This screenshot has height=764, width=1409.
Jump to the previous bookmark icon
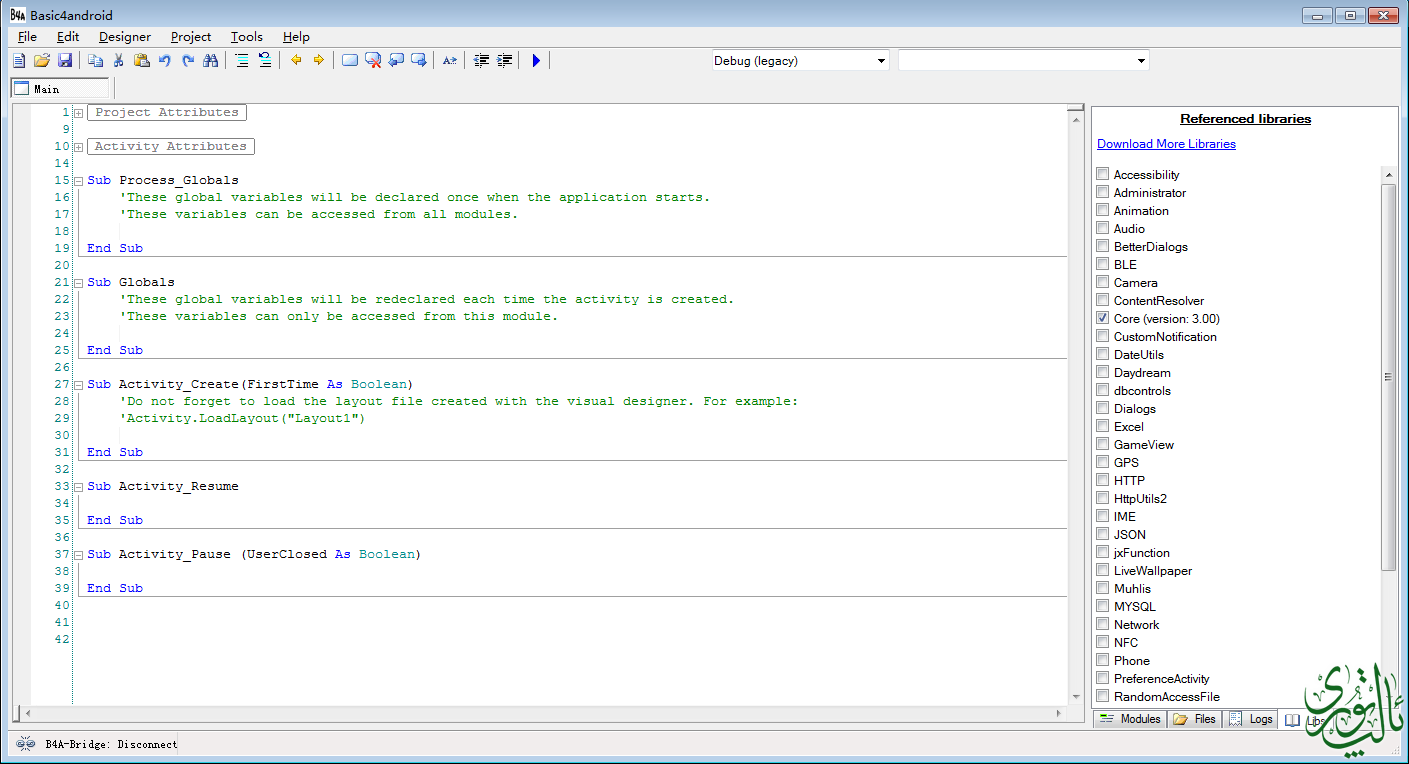click(x=396, y=61)
